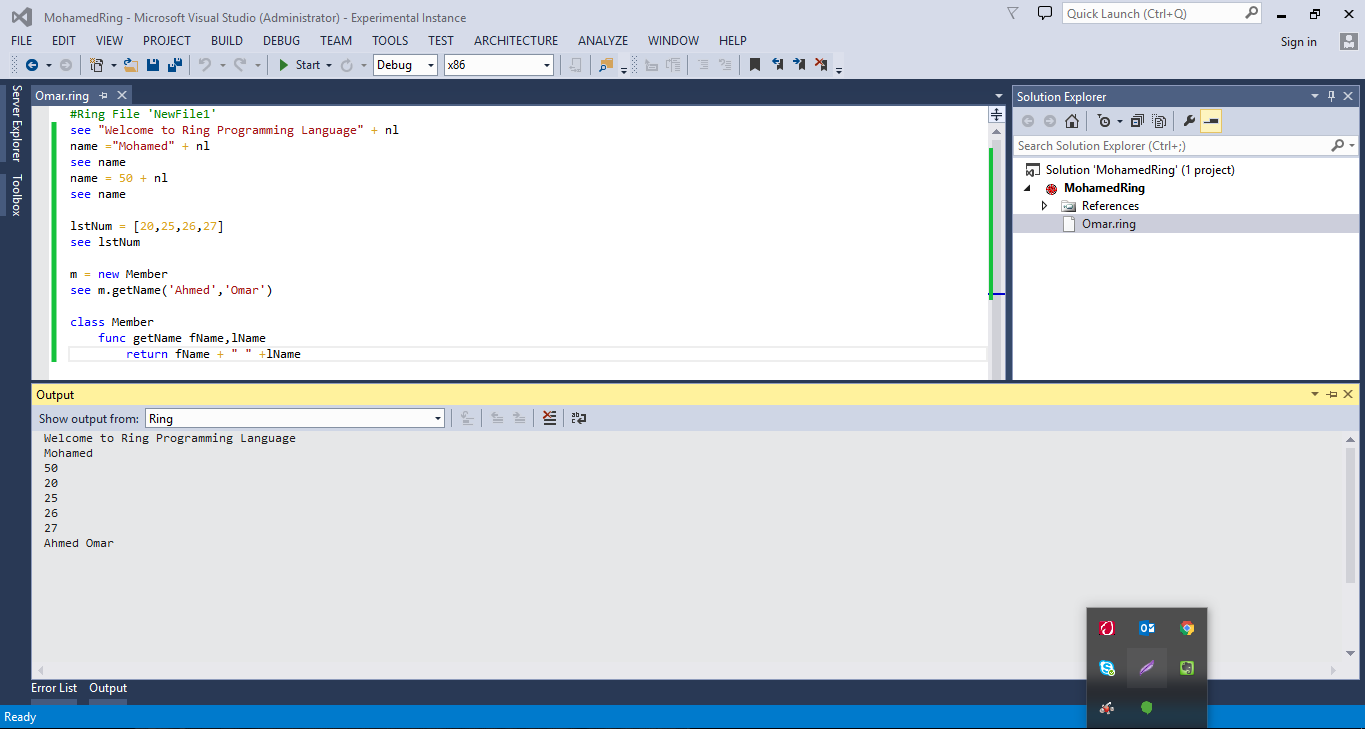1365x729 pixels.
Task: Open the DEBUG menu
Action: pos(281,41)
